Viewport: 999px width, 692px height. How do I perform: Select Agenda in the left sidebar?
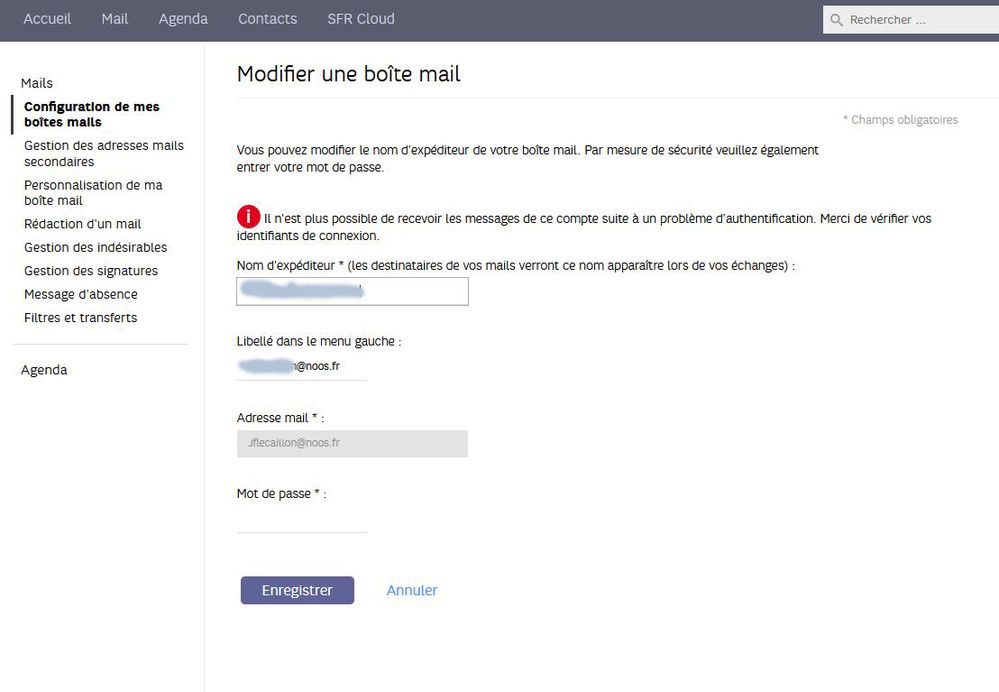click(x=44, y=369)
